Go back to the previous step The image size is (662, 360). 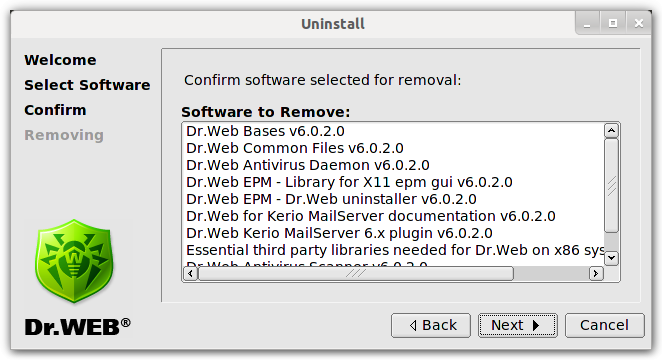pos(431,325)
